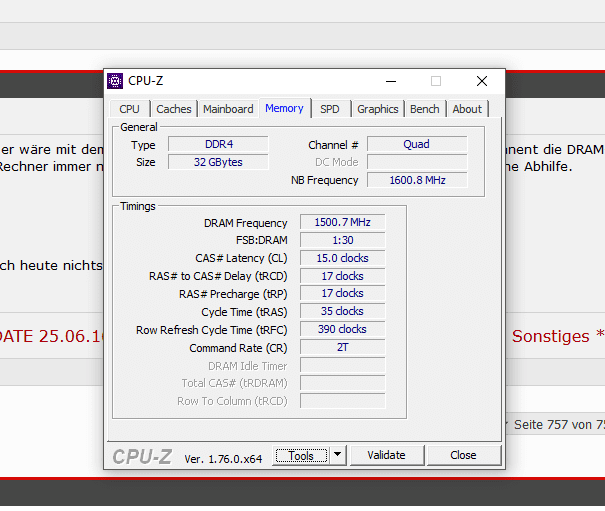Click the empty Total CAS# (tRDRAM) field
605x511 pixels.
click(343, 383)
